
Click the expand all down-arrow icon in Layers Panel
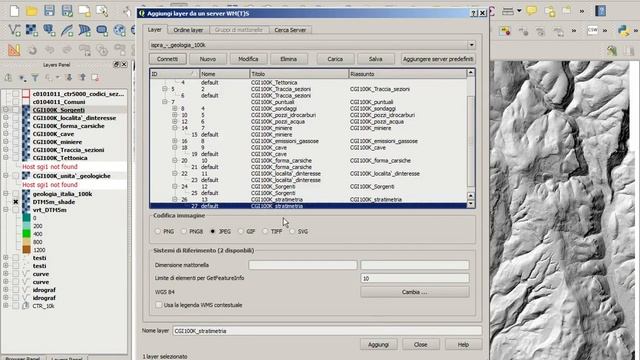(x=69, y=78)
